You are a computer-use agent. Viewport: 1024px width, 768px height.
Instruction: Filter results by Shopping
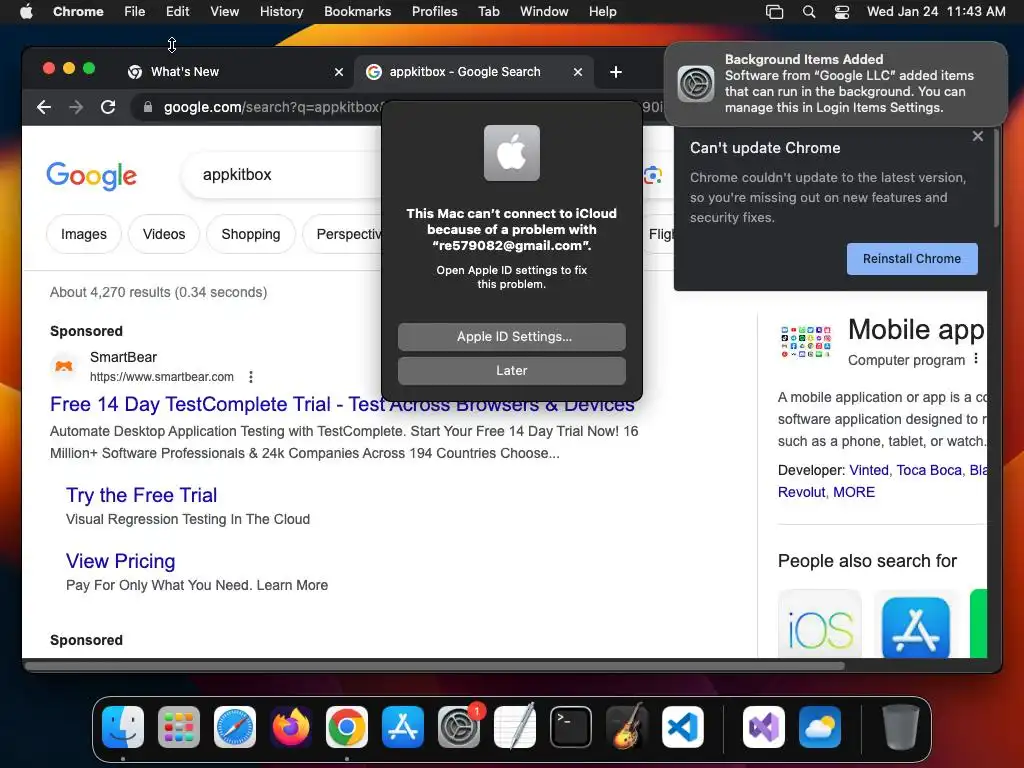click(251, 234)
